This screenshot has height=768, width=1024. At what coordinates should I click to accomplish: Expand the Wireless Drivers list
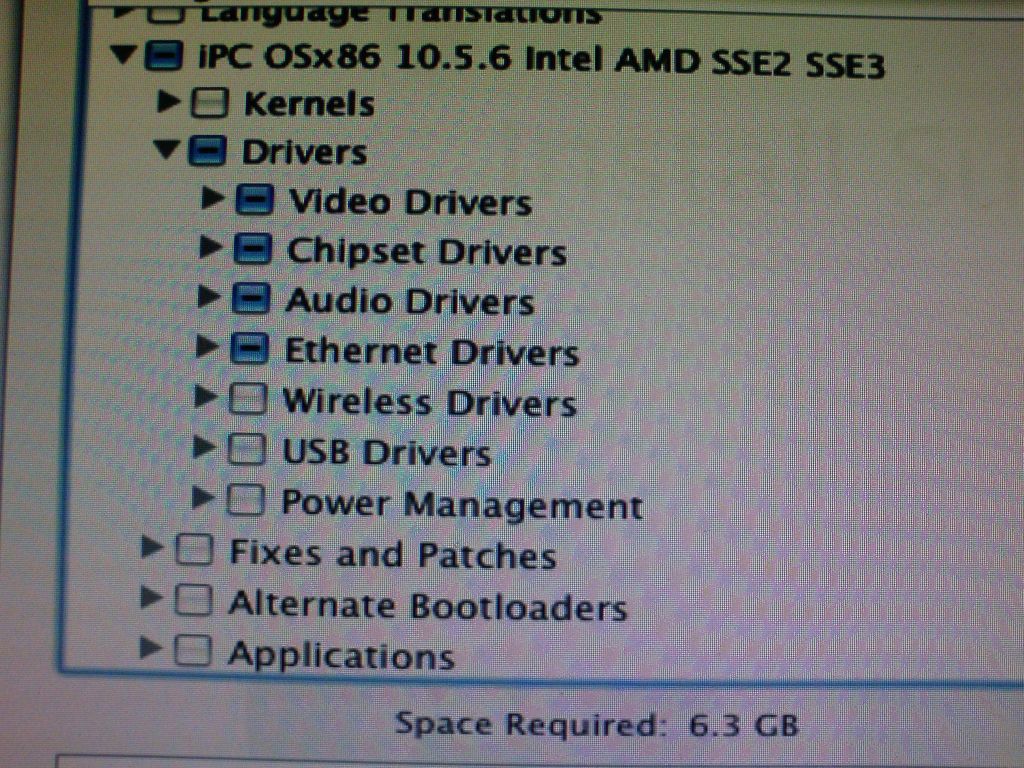(x=206, y=396)
